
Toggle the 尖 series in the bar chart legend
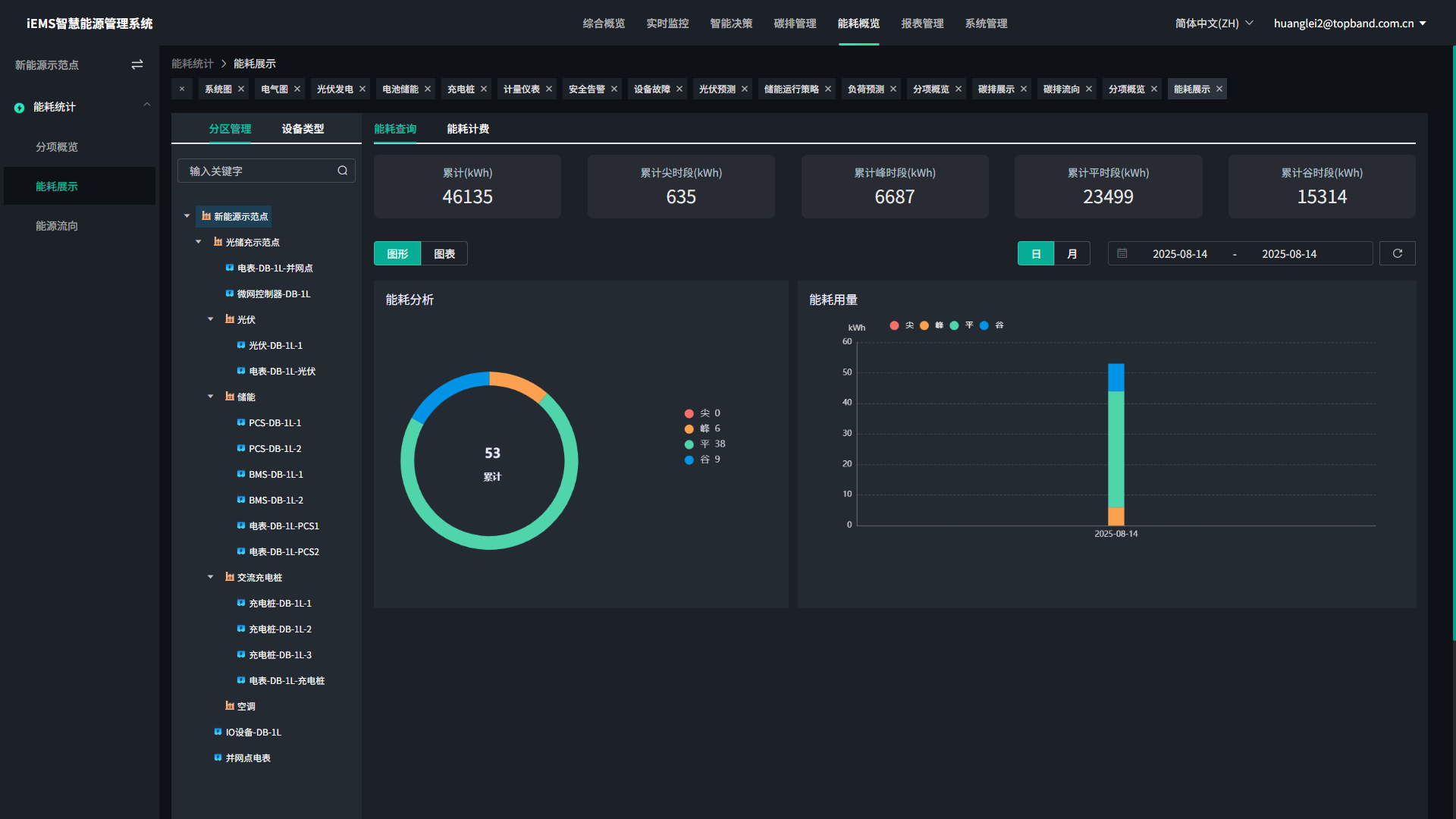(x=902, y=325)
